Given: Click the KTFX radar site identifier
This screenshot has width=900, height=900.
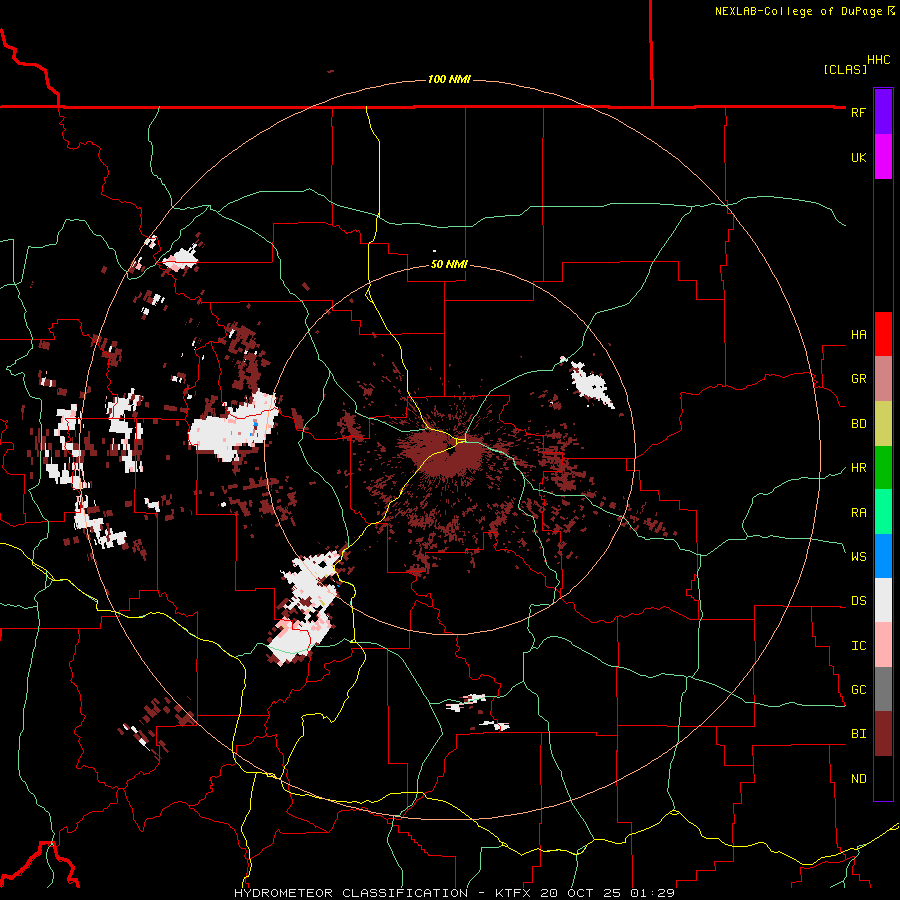Looking at the screenshot, I should (513, 893).
